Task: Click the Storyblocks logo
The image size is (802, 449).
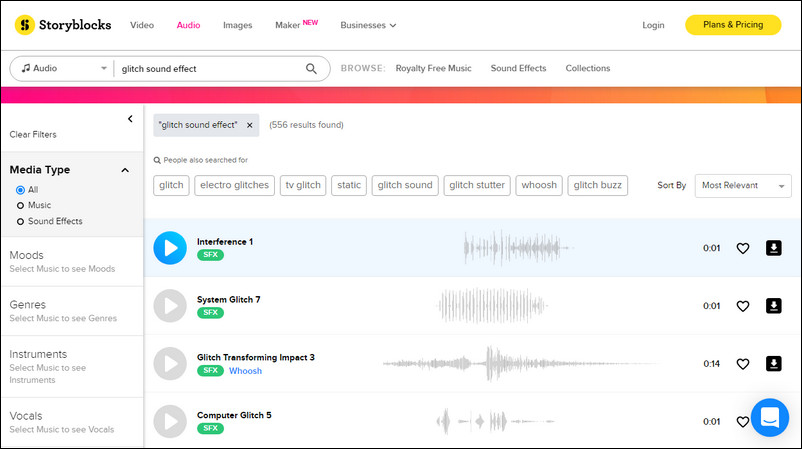Action: [x=63, y=25]
